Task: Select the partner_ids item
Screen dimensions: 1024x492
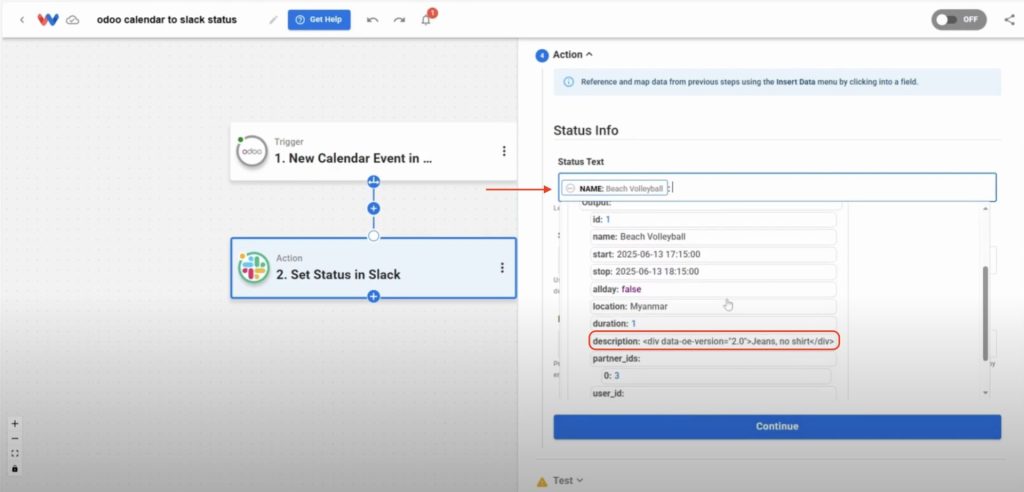Action: 713,359
